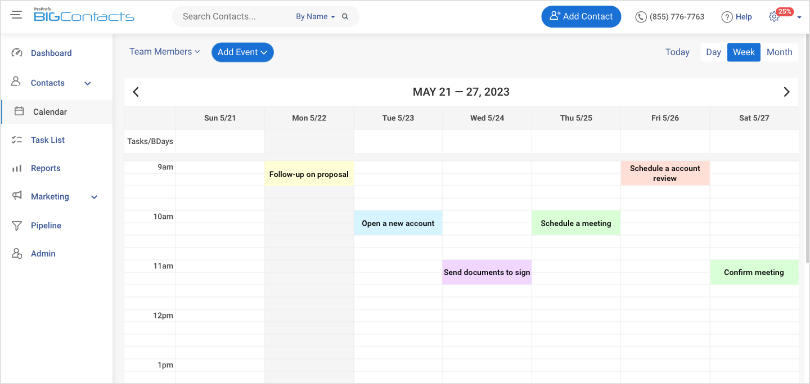Click the Thu 5/25 column header
This screenshot has height=384, width=810.
576,118
